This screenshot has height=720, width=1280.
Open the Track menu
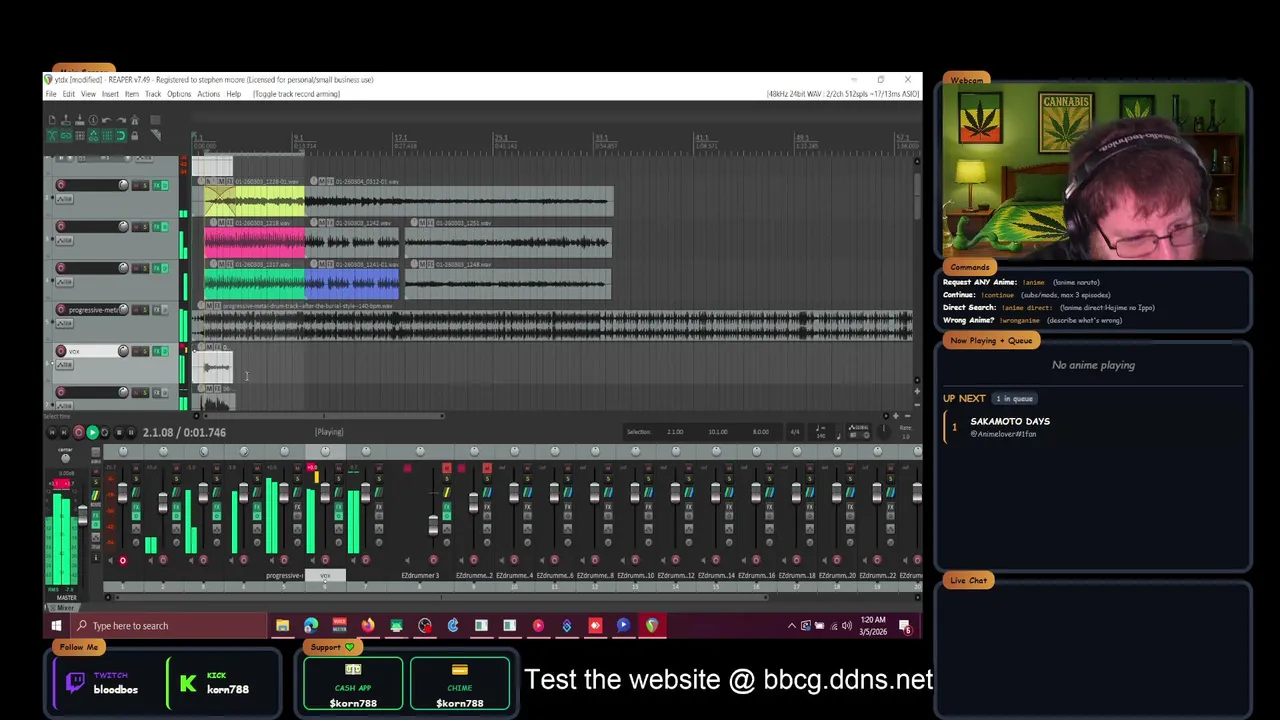point(153,94)
